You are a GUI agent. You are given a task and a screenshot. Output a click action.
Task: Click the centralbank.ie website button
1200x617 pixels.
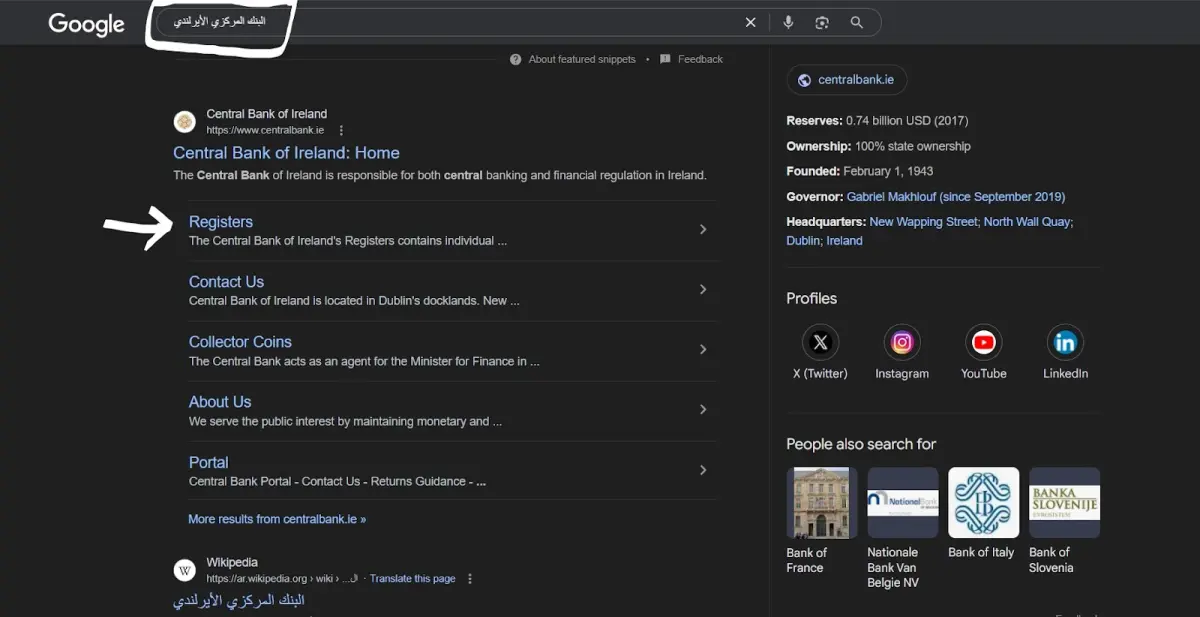click(847, 80)
